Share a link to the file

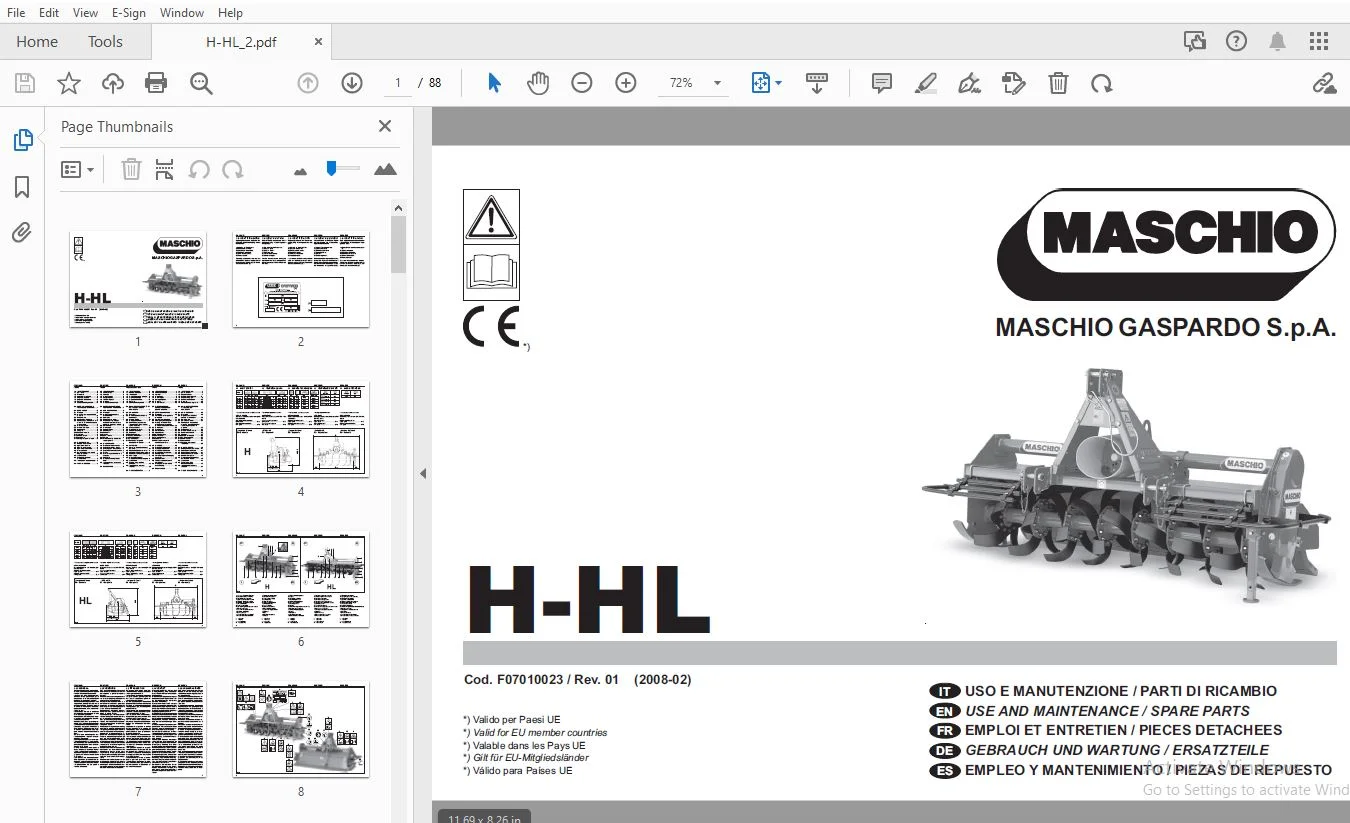point(1324,83)
